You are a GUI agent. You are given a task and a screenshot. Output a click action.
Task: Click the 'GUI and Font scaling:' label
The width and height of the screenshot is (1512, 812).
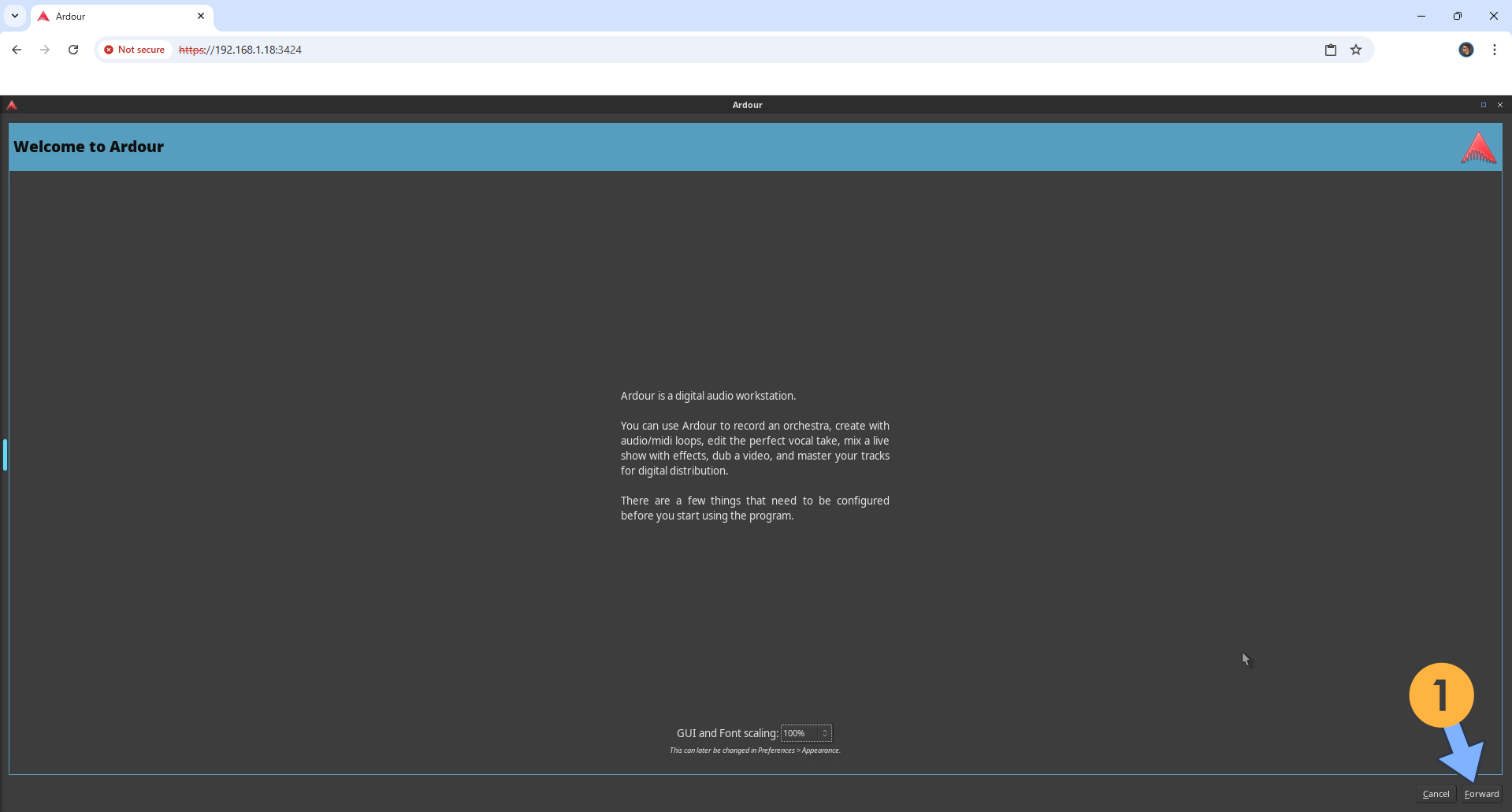(x=727, y=733)
